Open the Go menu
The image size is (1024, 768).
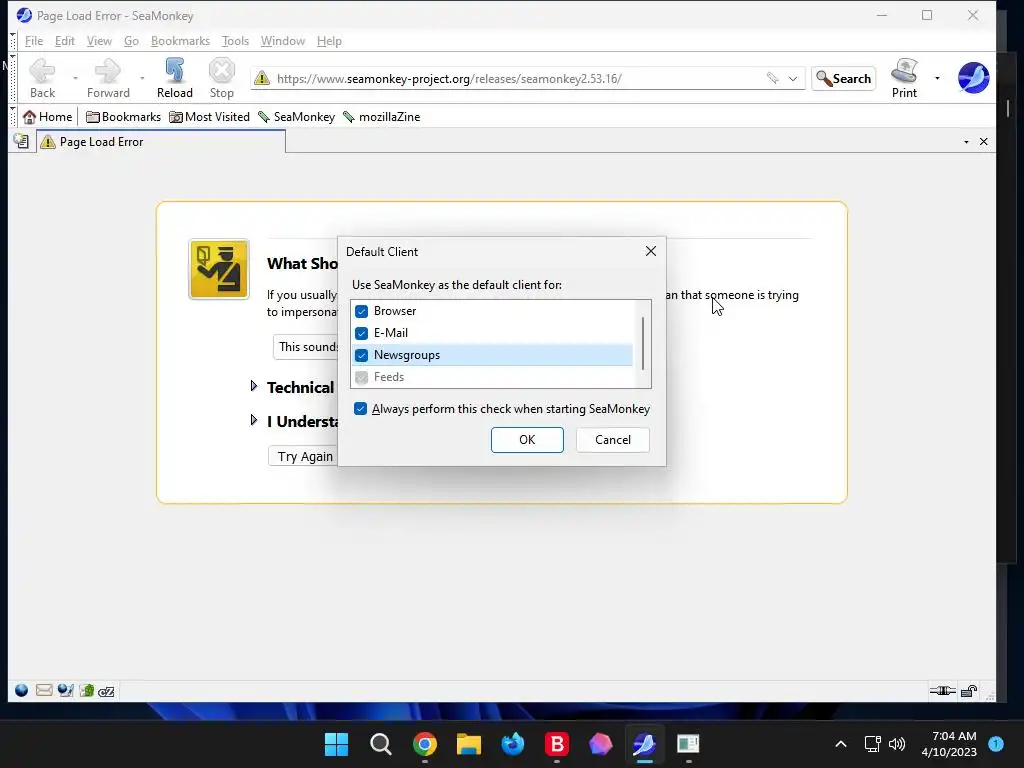pyautogui.click(x=131, y=40)
